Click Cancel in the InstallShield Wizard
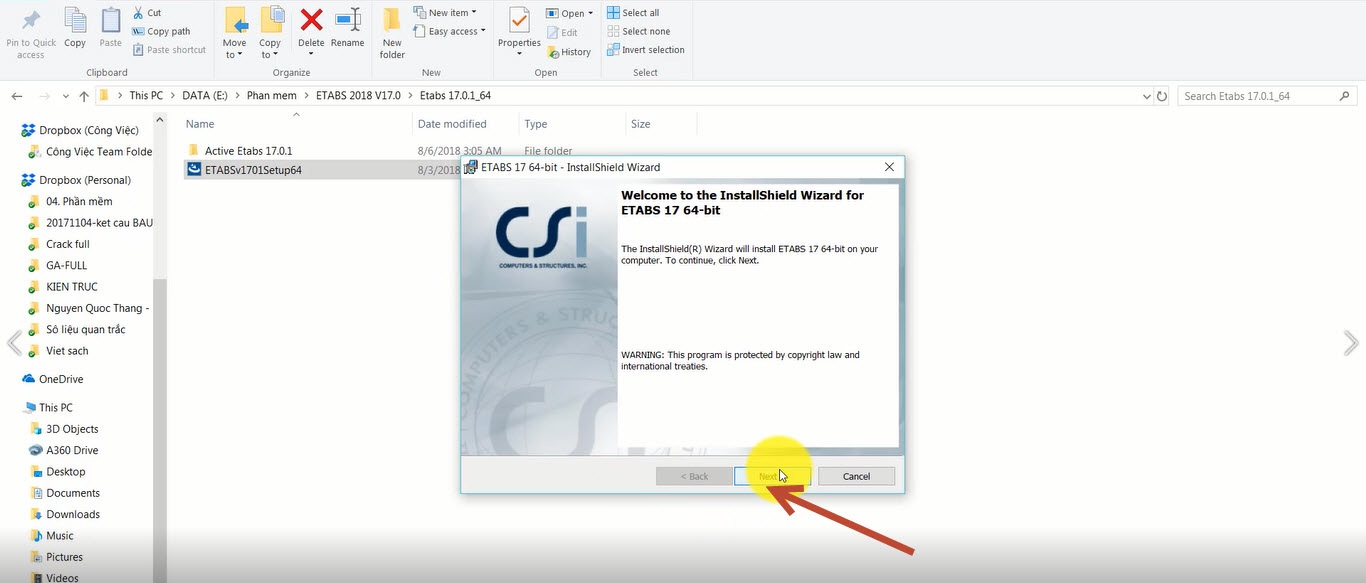This screenshot has width=1366, height=583. pos(856,476)
